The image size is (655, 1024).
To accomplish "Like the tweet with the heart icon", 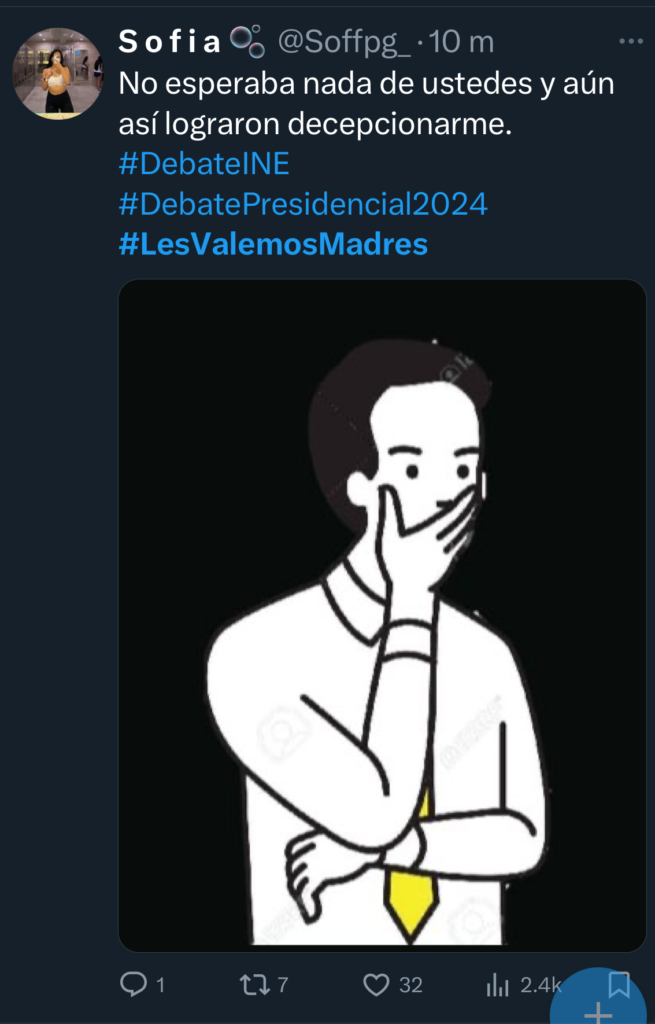I will [x=376, y=985].
